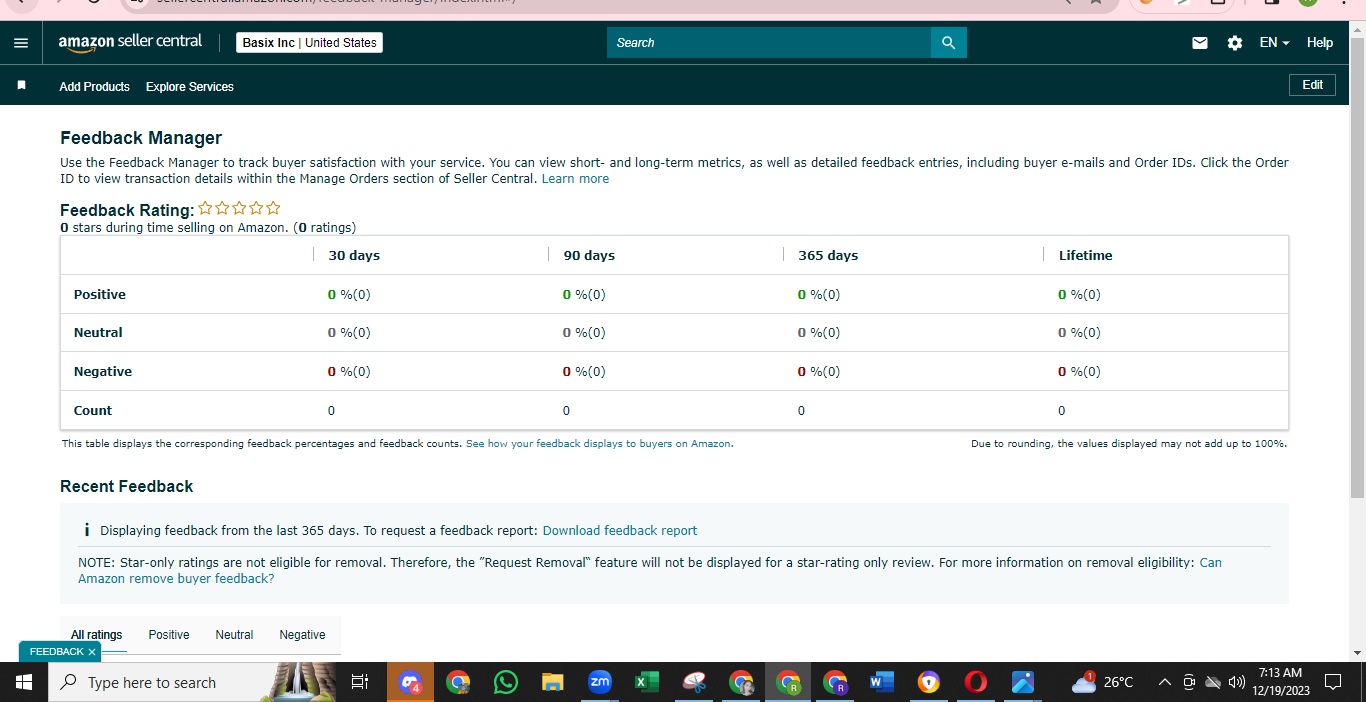The width and height of the screenshot is (1366, 702).
Task: Click the 365 days column header
Action: pos(828,255)
